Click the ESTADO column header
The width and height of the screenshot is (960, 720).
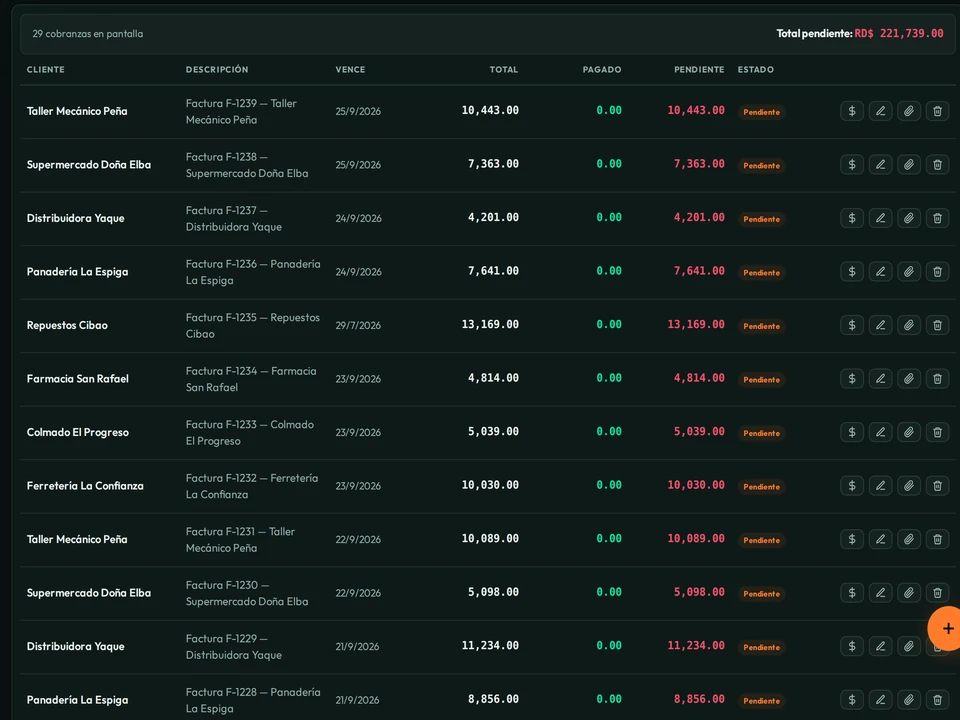tap(756, 70)
